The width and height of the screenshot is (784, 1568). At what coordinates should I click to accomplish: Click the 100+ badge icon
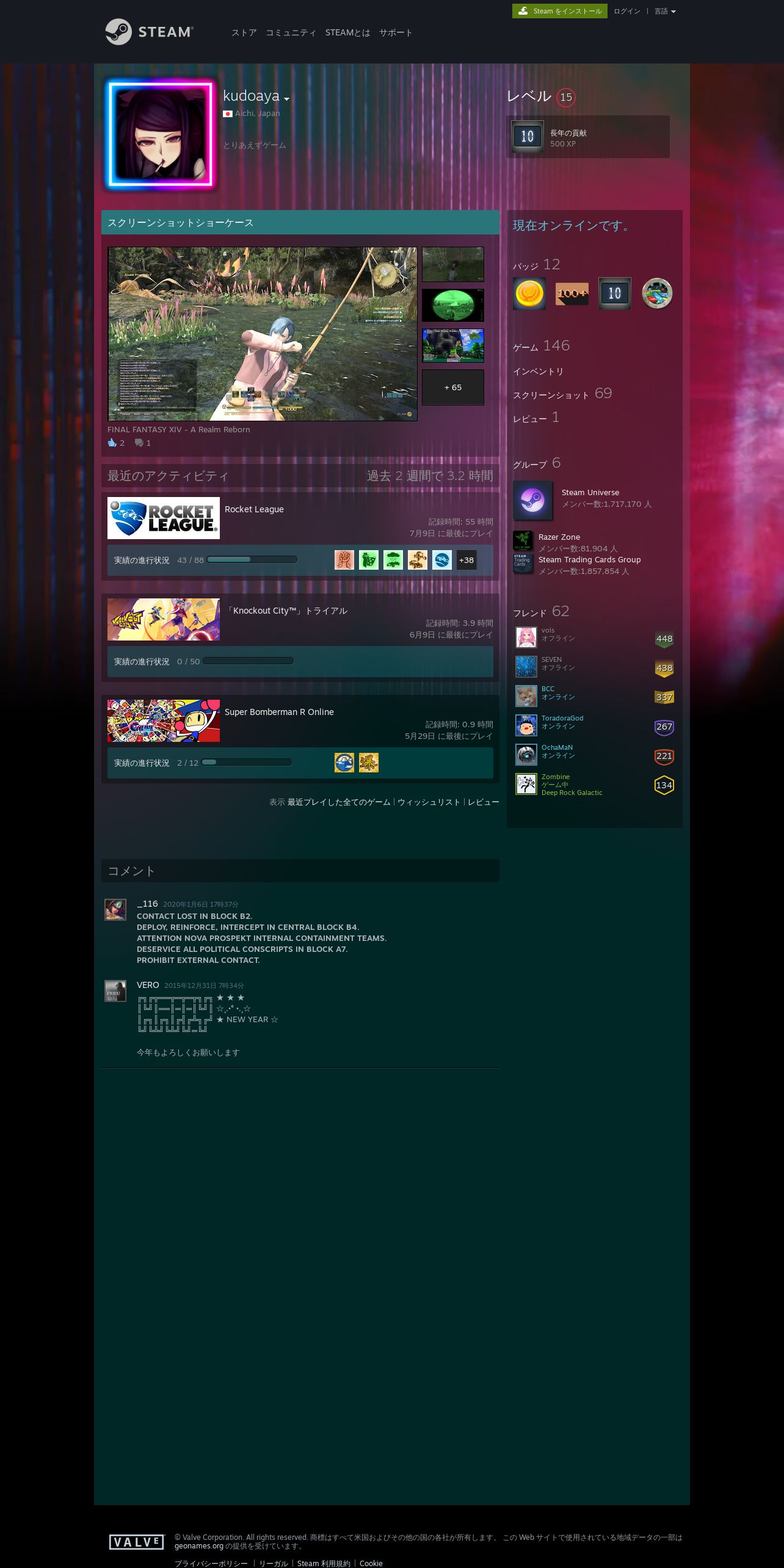point(572,294)
